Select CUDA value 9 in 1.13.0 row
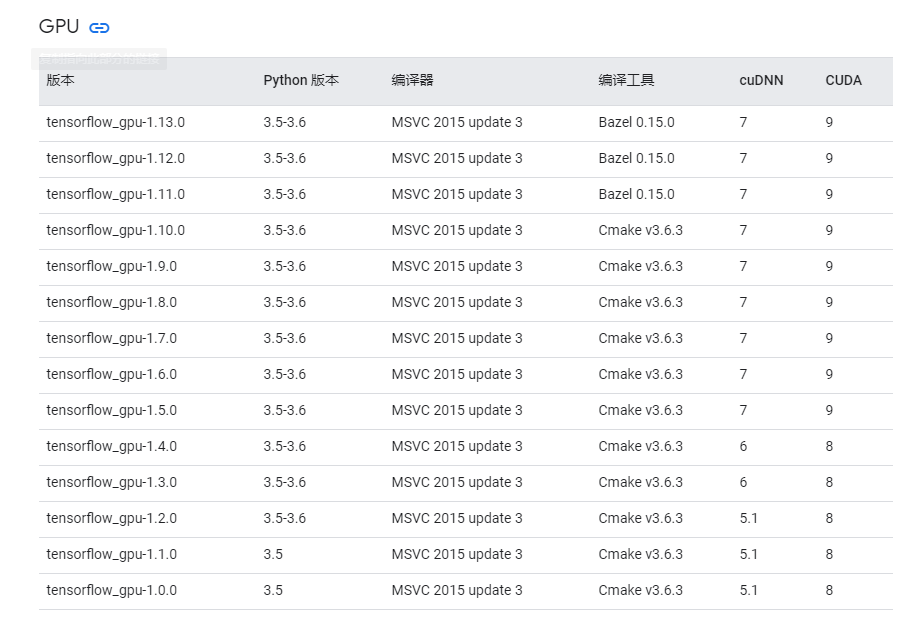 point(829,122)
